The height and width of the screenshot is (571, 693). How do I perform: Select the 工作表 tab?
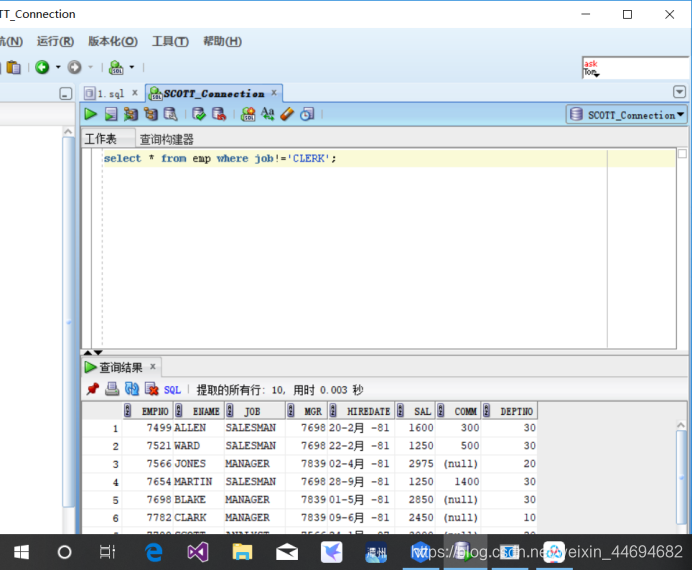pos(101,139)
